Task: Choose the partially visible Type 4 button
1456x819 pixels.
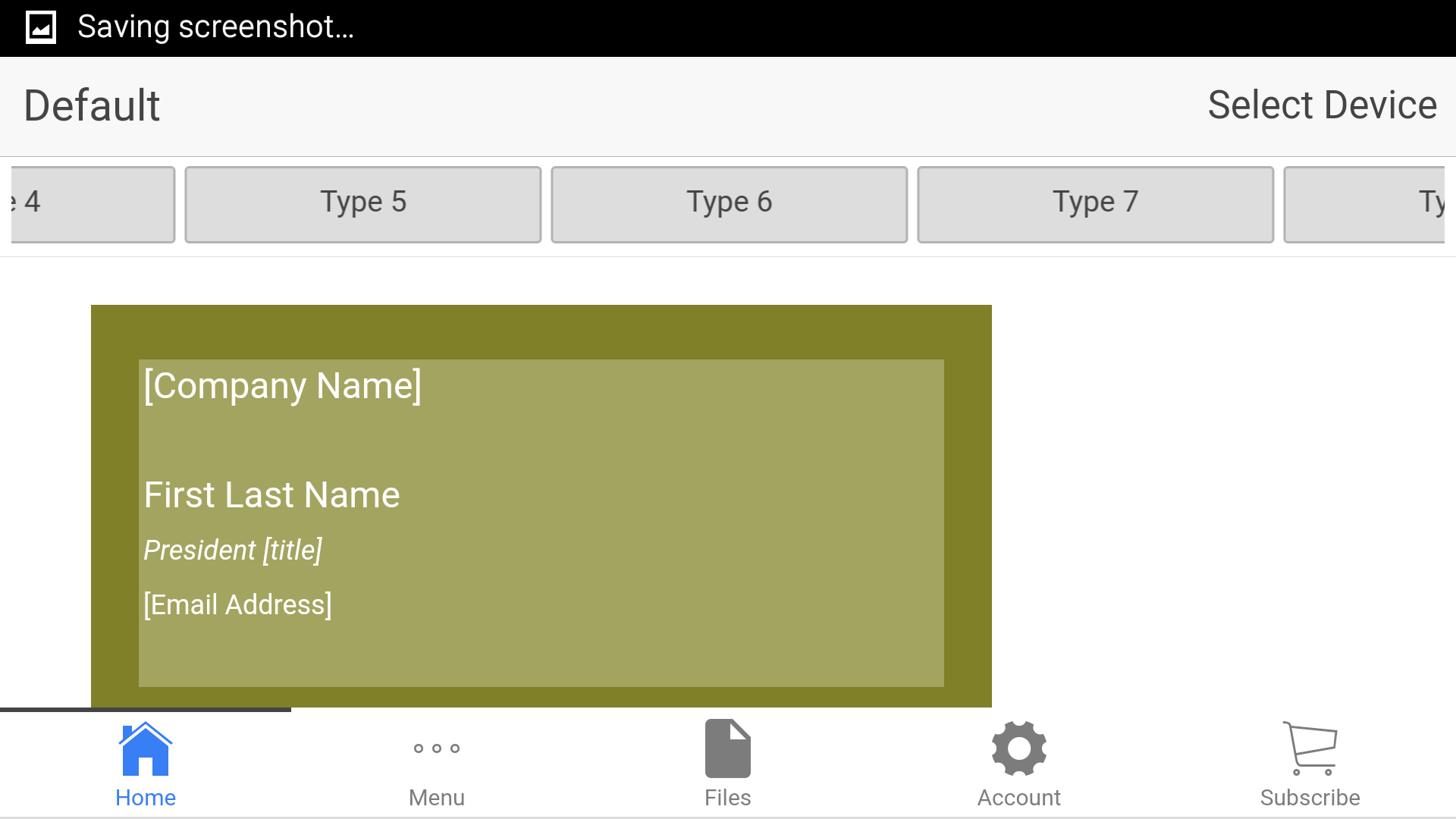Action: pos(93,205)
